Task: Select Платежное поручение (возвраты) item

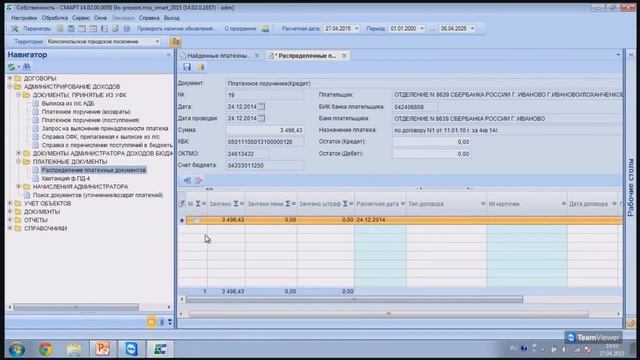Action: point(86,111)
